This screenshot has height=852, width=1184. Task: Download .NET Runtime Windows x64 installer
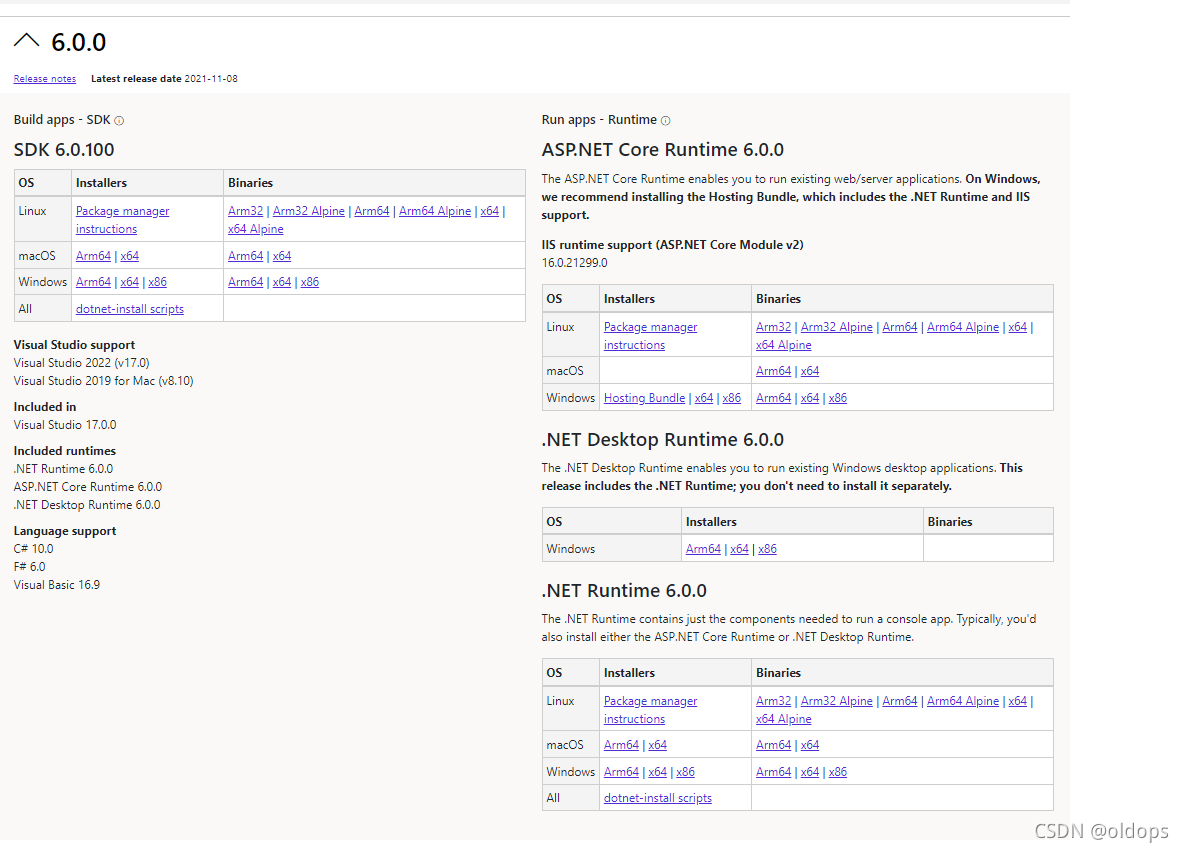[x=658, y=772]
